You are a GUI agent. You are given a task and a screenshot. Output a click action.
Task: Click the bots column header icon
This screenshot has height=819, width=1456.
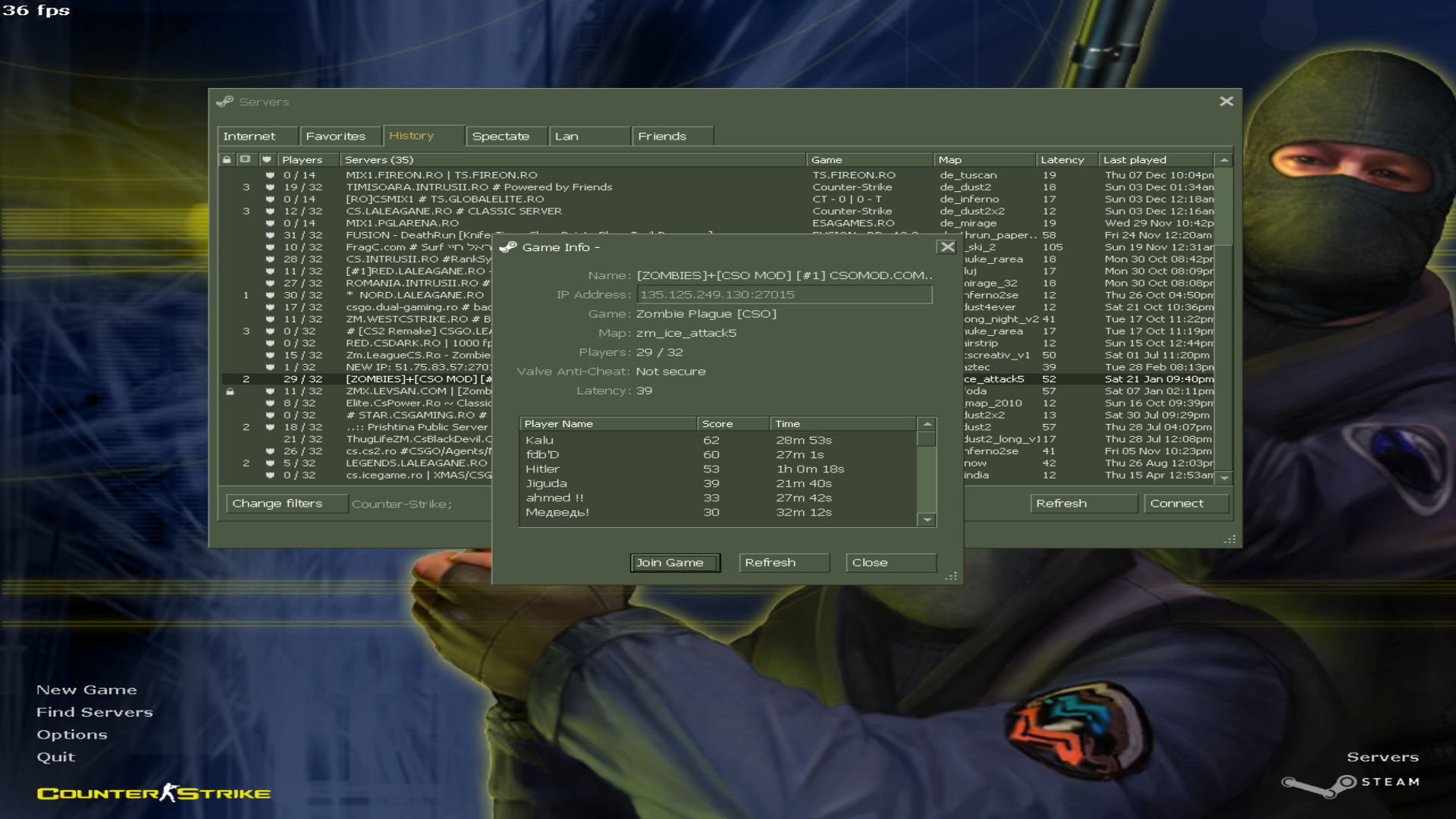(245, 159)
